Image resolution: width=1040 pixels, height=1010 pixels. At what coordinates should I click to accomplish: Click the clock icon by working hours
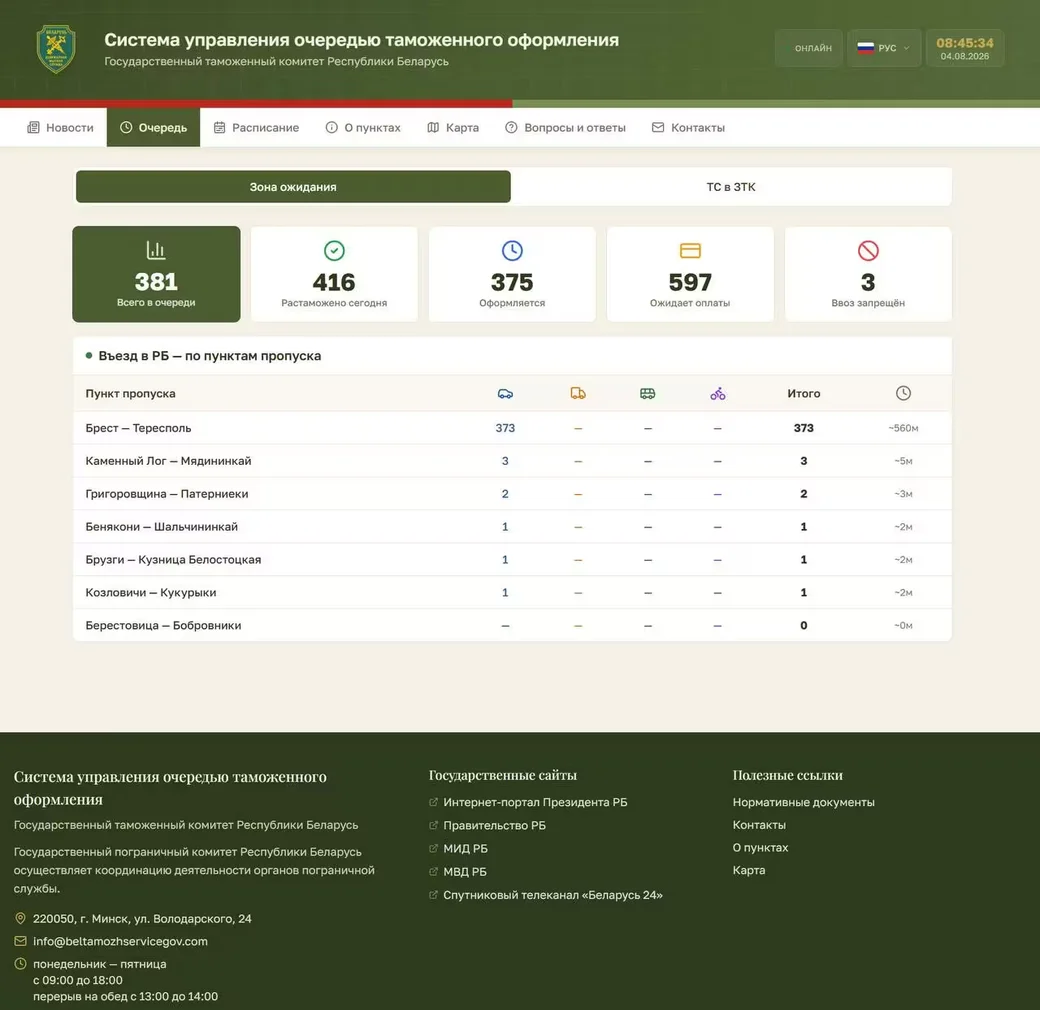click(x=21, y=964)
